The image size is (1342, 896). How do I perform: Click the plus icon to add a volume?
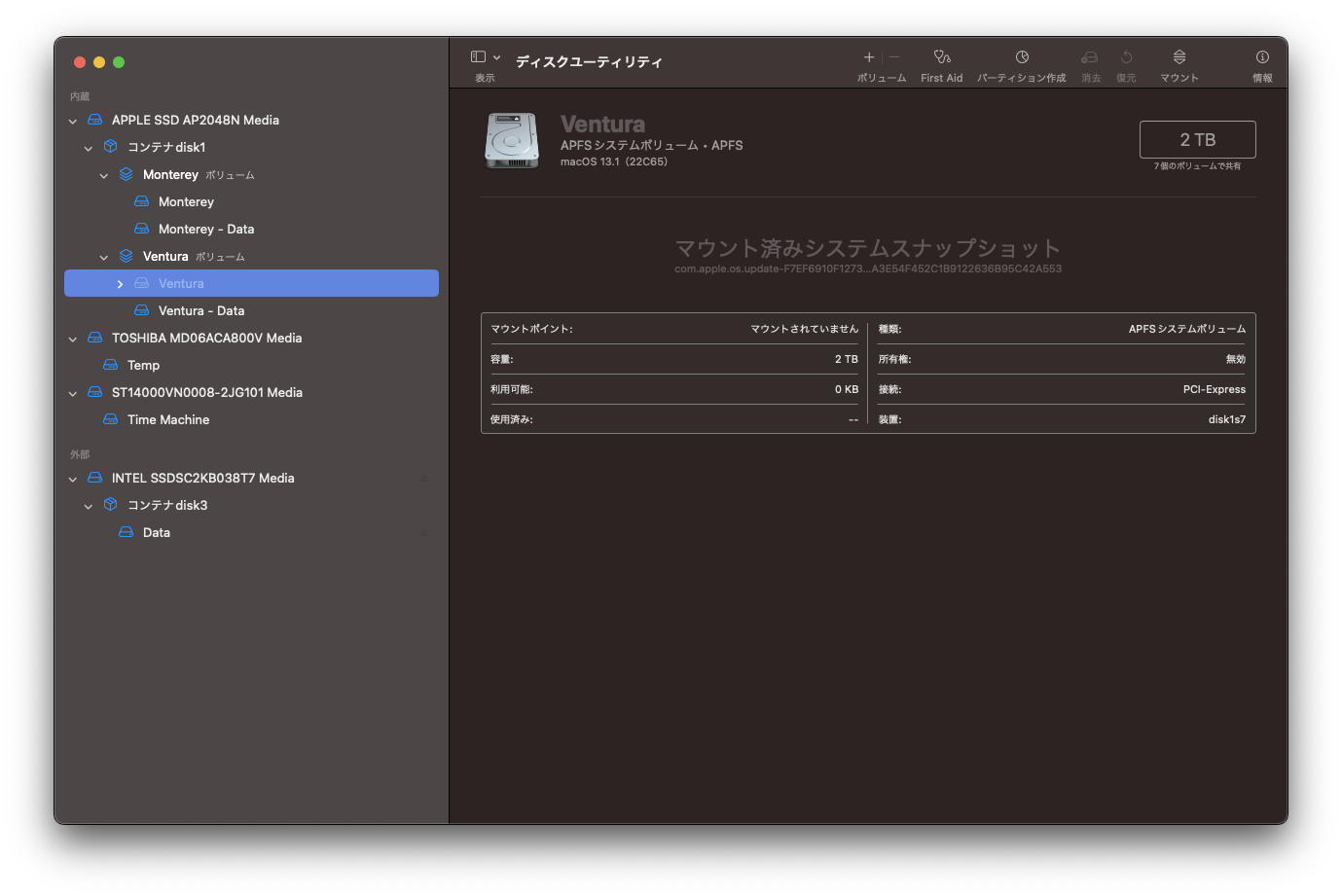tap(869, 57)
